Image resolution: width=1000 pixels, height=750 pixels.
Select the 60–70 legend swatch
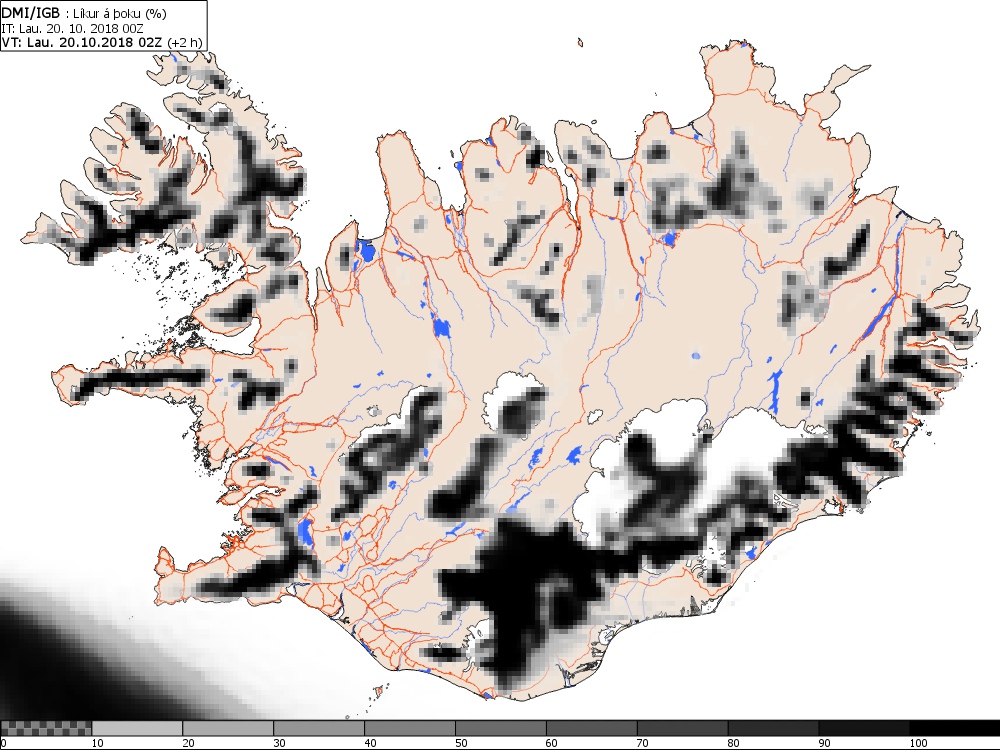click(x=591, y=728)
